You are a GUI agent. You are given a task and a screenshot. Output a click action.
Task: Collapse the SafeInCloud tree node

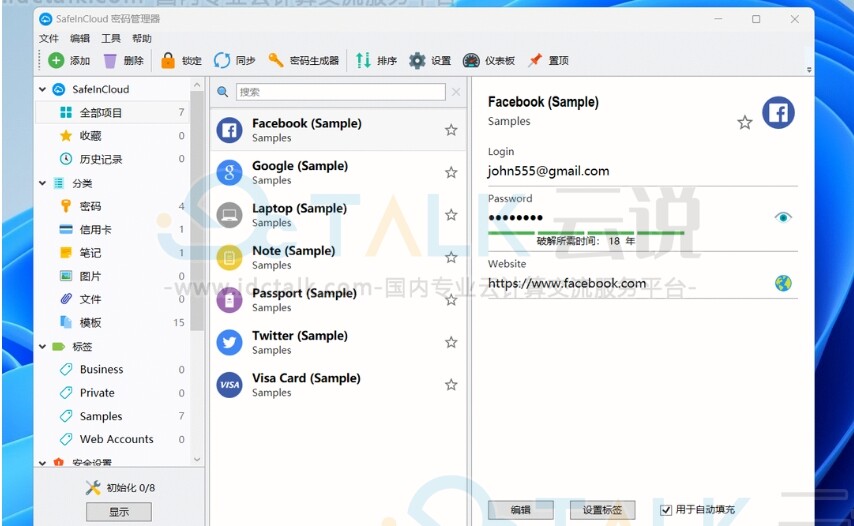42,89
